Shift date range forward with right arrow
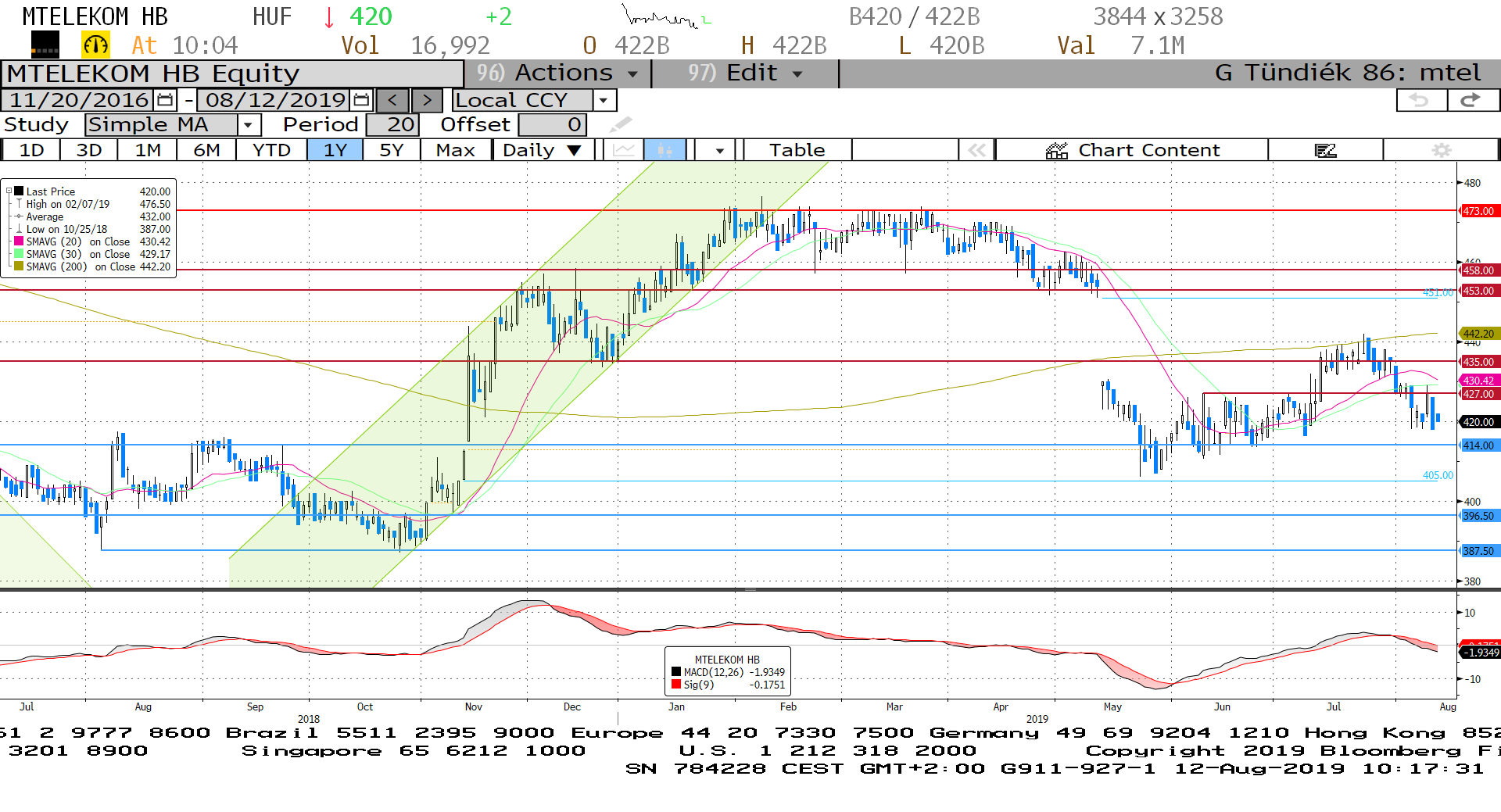This screenshot has height=812, width=1501. 427,100
